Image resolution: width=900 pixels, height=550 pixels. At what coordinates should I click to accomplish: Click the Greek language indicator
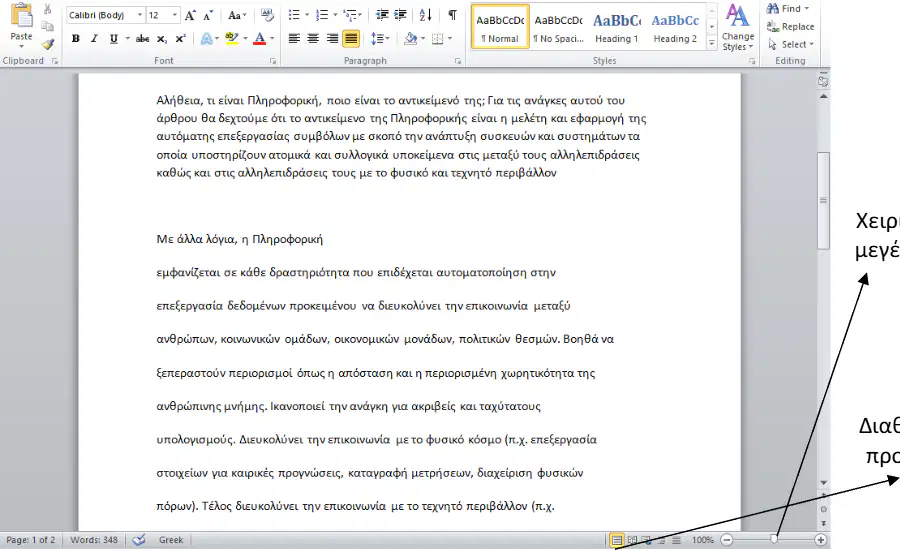(171, 540)
